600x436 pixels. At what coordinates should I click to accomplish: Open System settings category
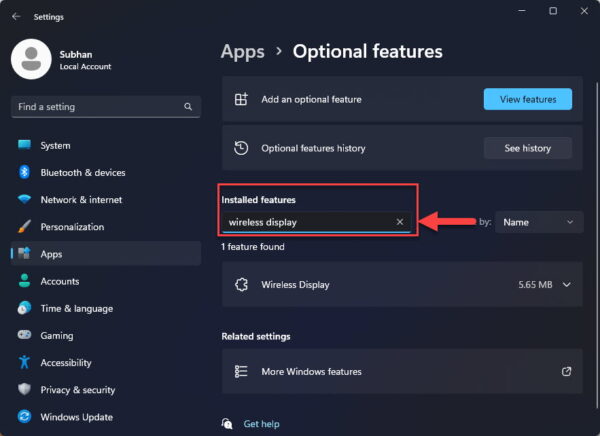click(x=55, y=145)
